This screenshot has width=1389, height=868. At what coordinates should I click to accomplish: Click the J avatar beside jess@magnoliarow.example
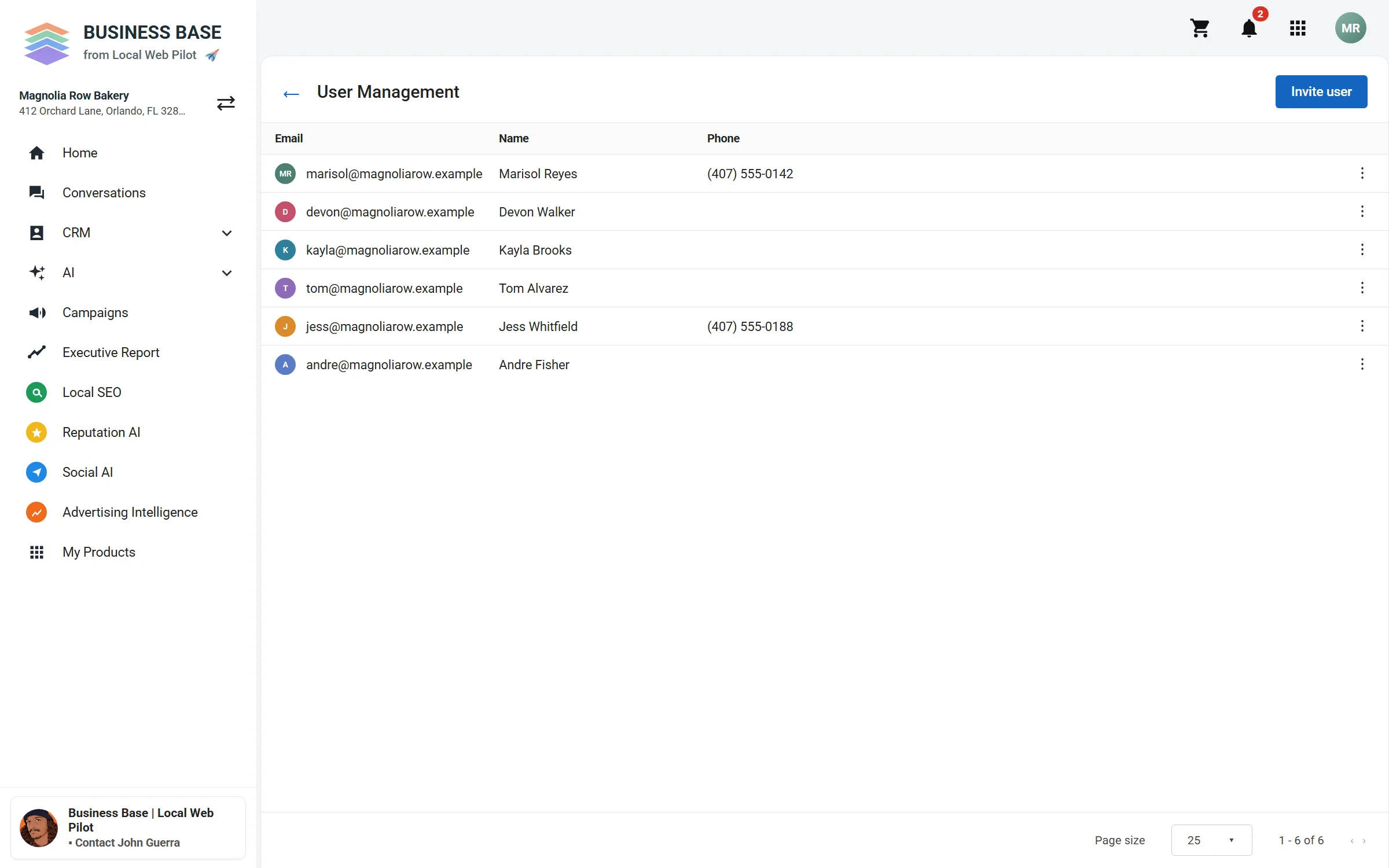[x=285, y=326]
